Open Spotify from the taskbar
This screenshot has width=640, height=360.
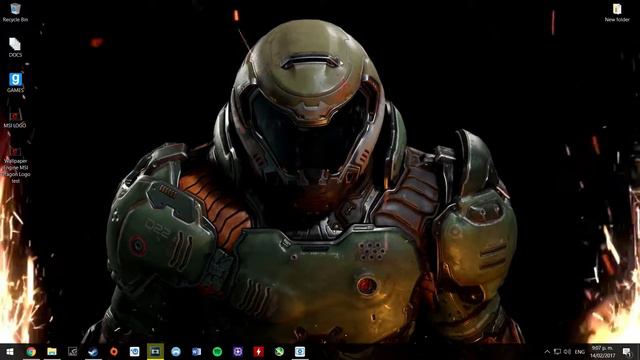pos(217,351)
